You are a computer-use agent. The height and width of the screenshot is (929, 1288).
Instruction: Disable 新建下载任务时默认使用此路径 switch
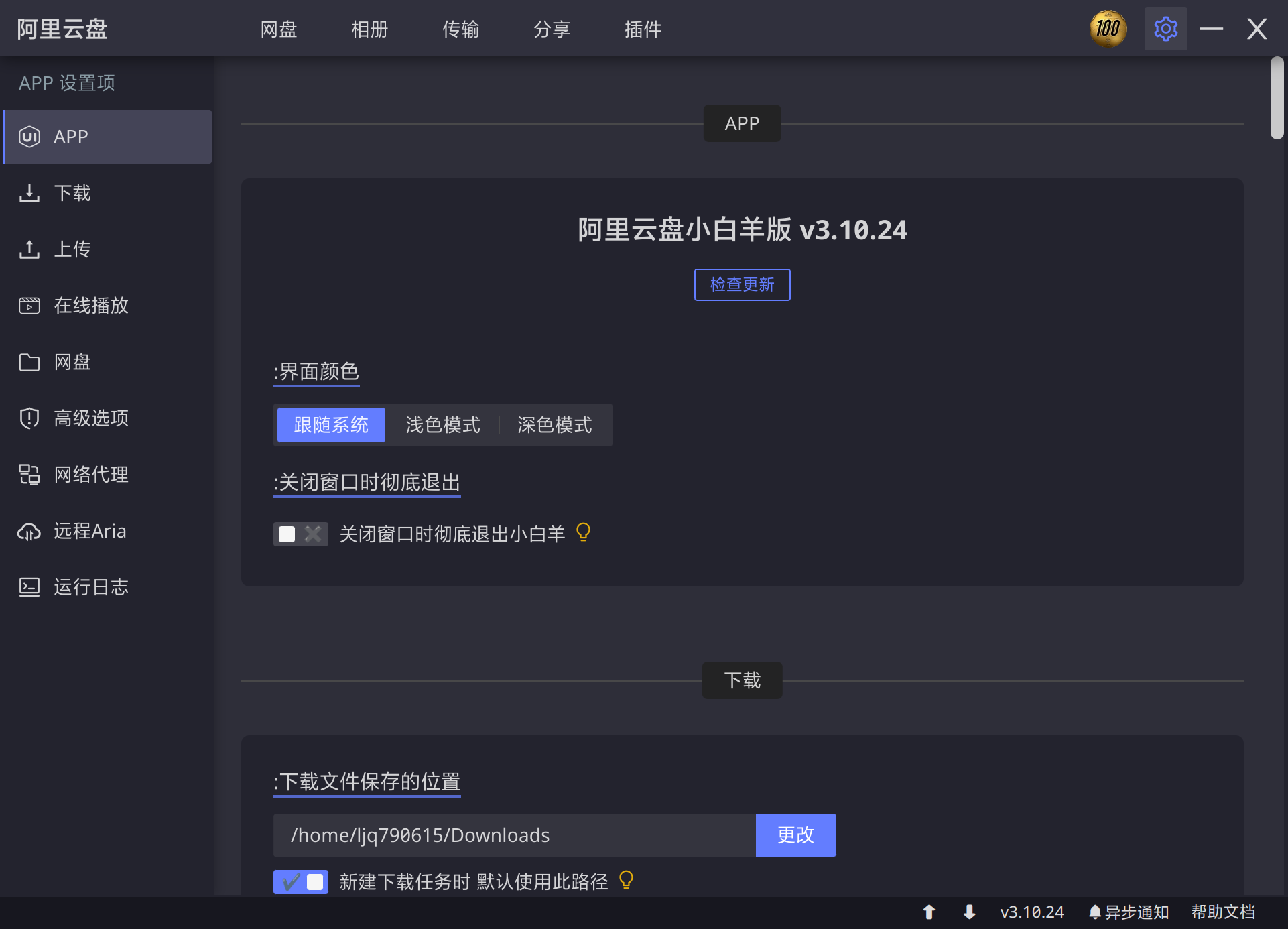pos(300,881)
